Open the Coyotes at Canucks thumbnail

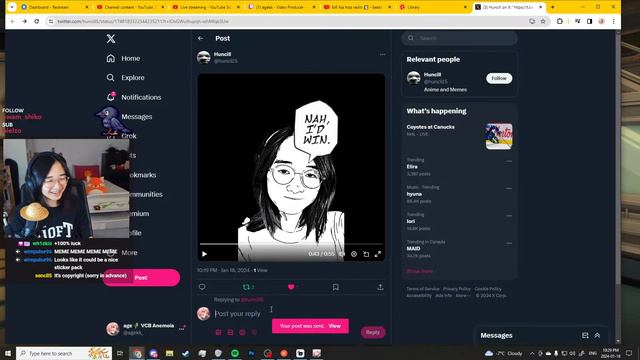click(499, 136)
